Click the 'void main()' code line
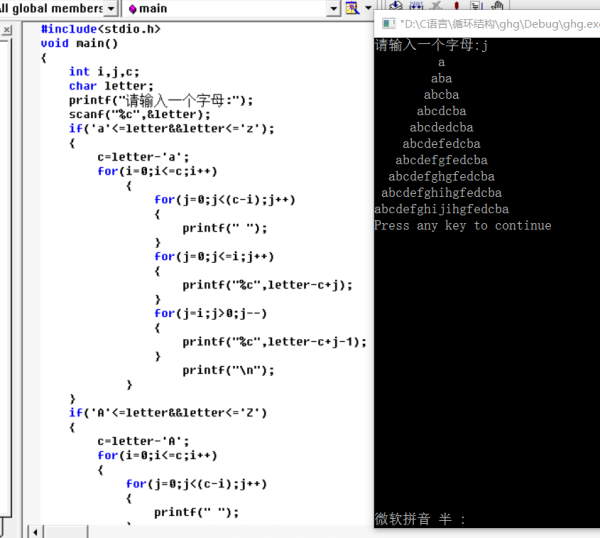Viewport: 600px width, 538px height. pyautogui.click(x=79, y=43)
